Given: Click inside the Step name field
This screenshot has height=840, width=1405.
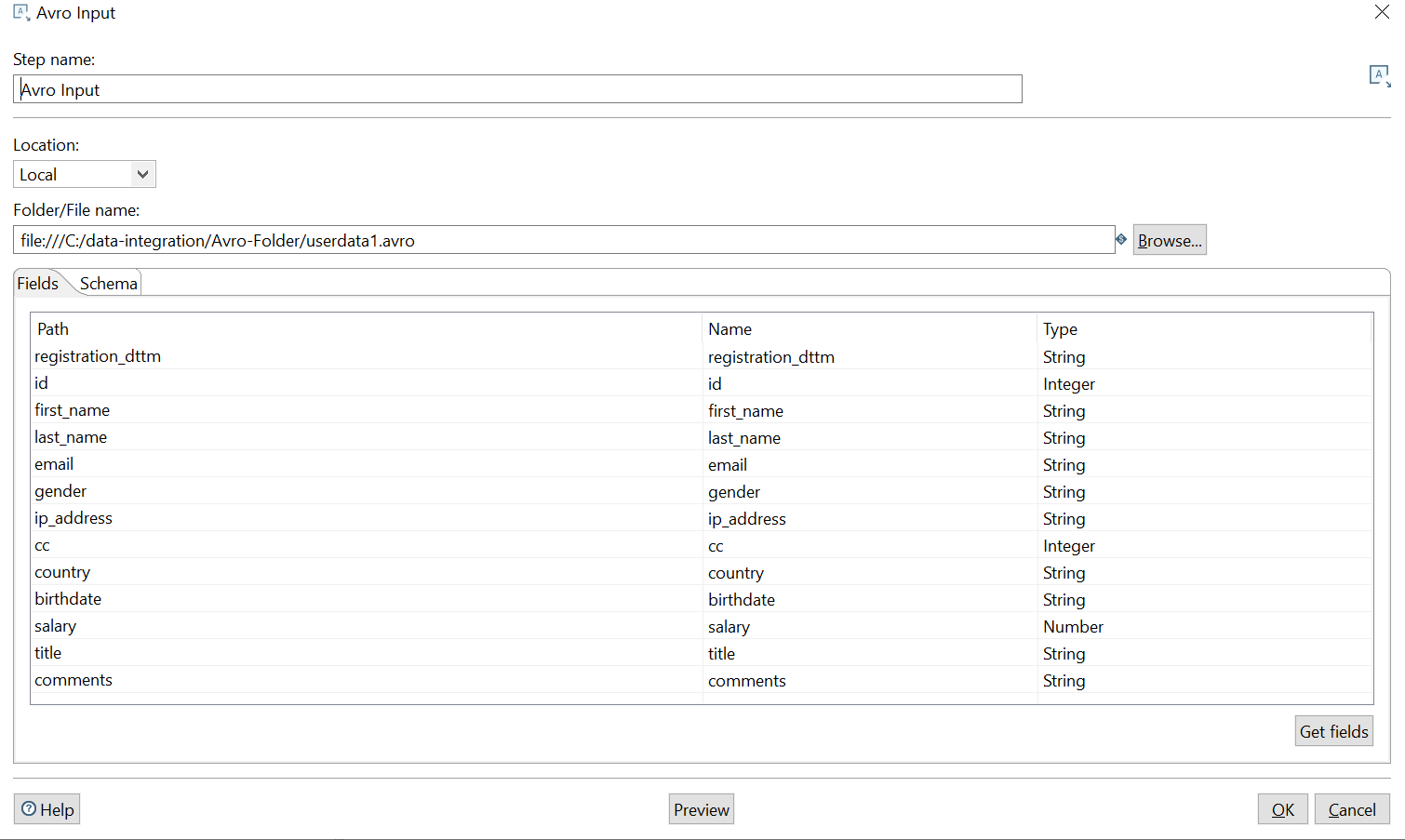Looking at the screenshot, I should [372, 88].
